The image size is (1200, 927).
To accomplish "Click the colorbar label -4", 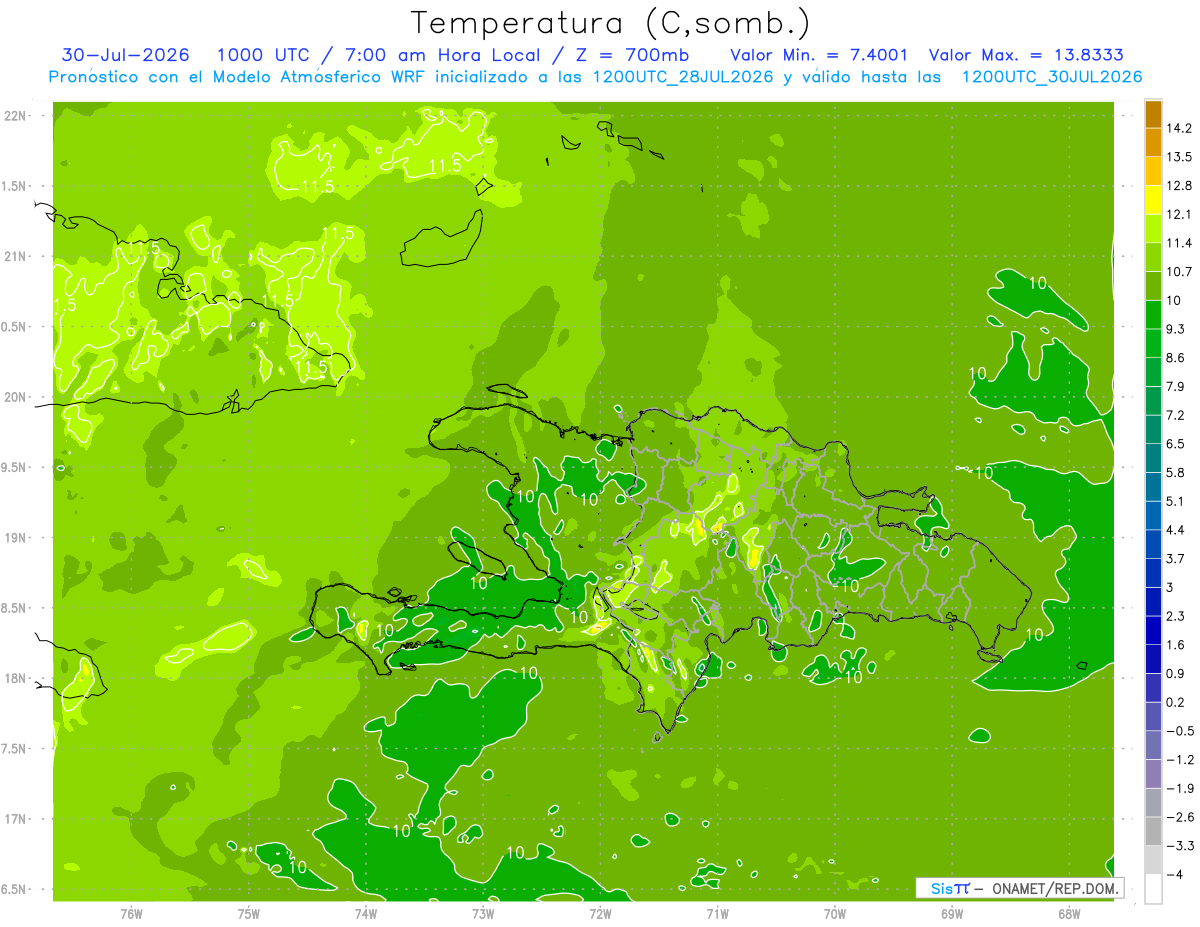I will pos(1176,874).
